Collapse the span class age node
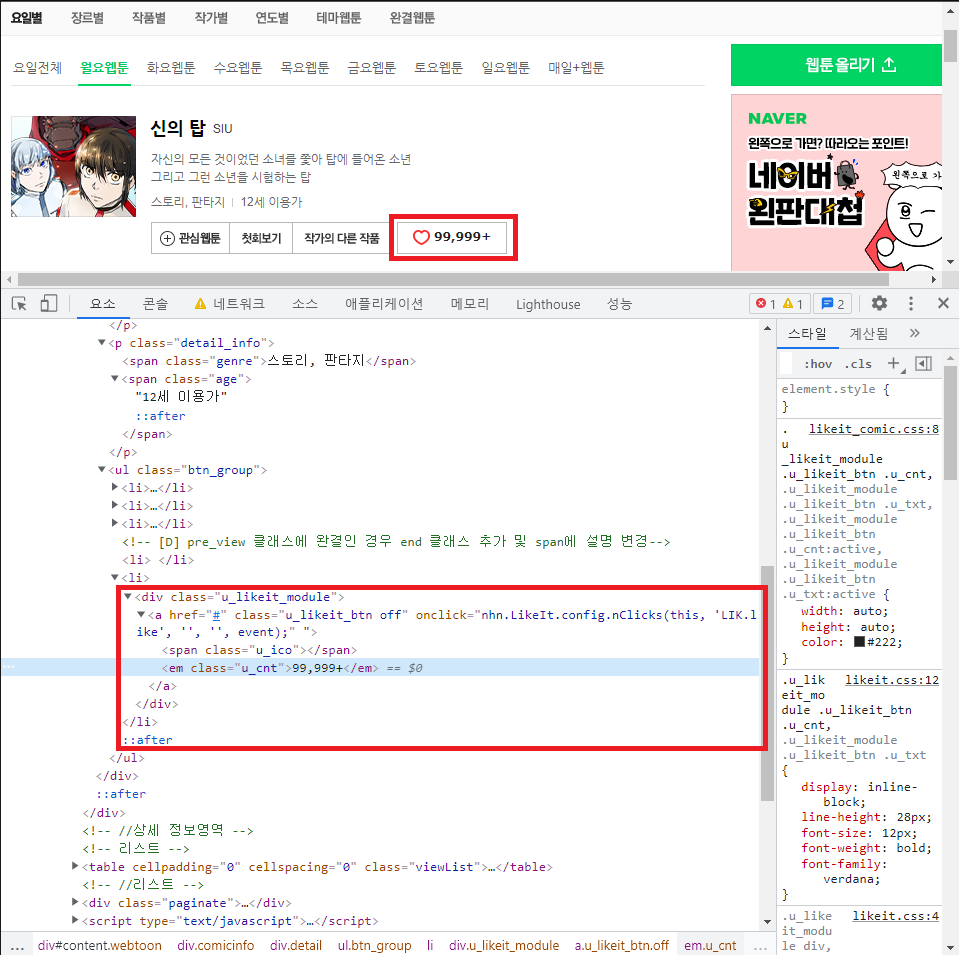The width and height of the screenshot is (959, 955). [114, 379]
